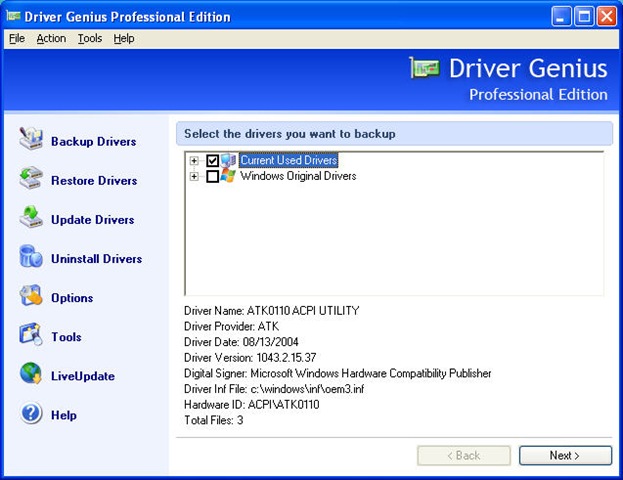This screenshot has height=480, width=623.
Task: Click the Next button
Action: click(565, 455)
